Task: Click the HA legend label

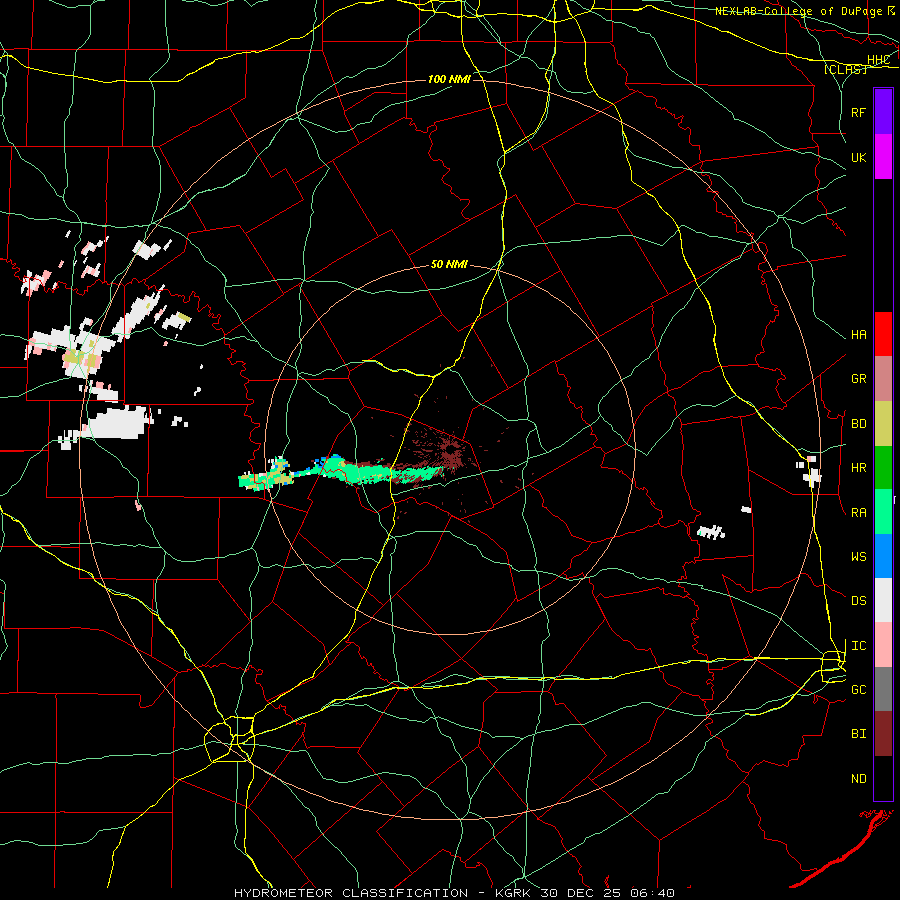Action: 858,334
